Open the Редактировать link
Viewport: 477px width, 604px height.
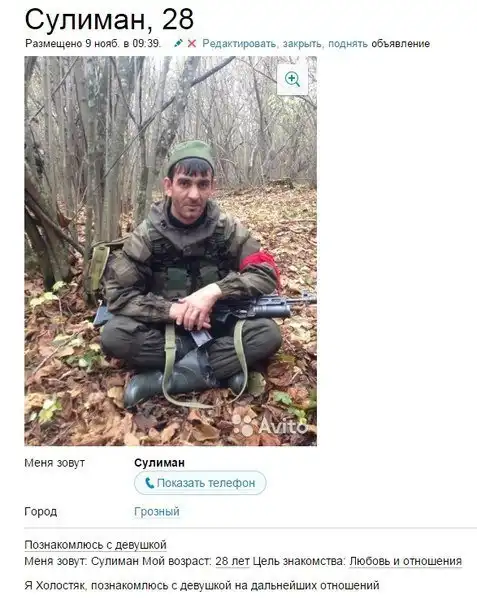click(x=239, y=44)
